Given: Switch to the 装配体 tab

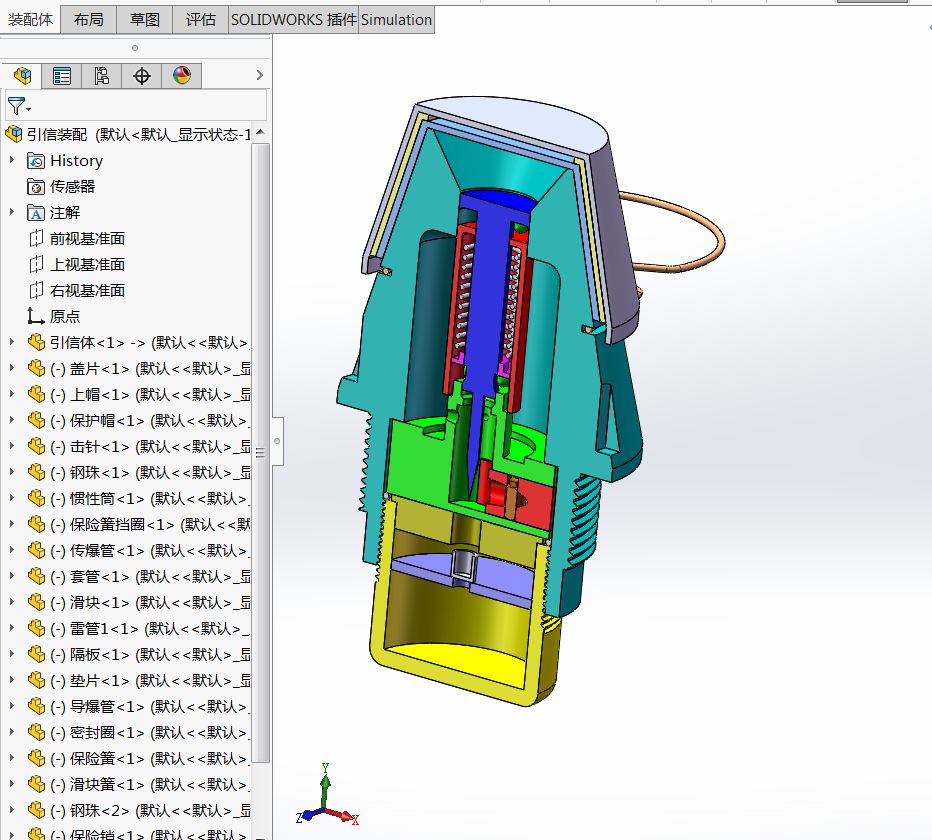Looking at the screenshot, I should (x=30, y=20).
